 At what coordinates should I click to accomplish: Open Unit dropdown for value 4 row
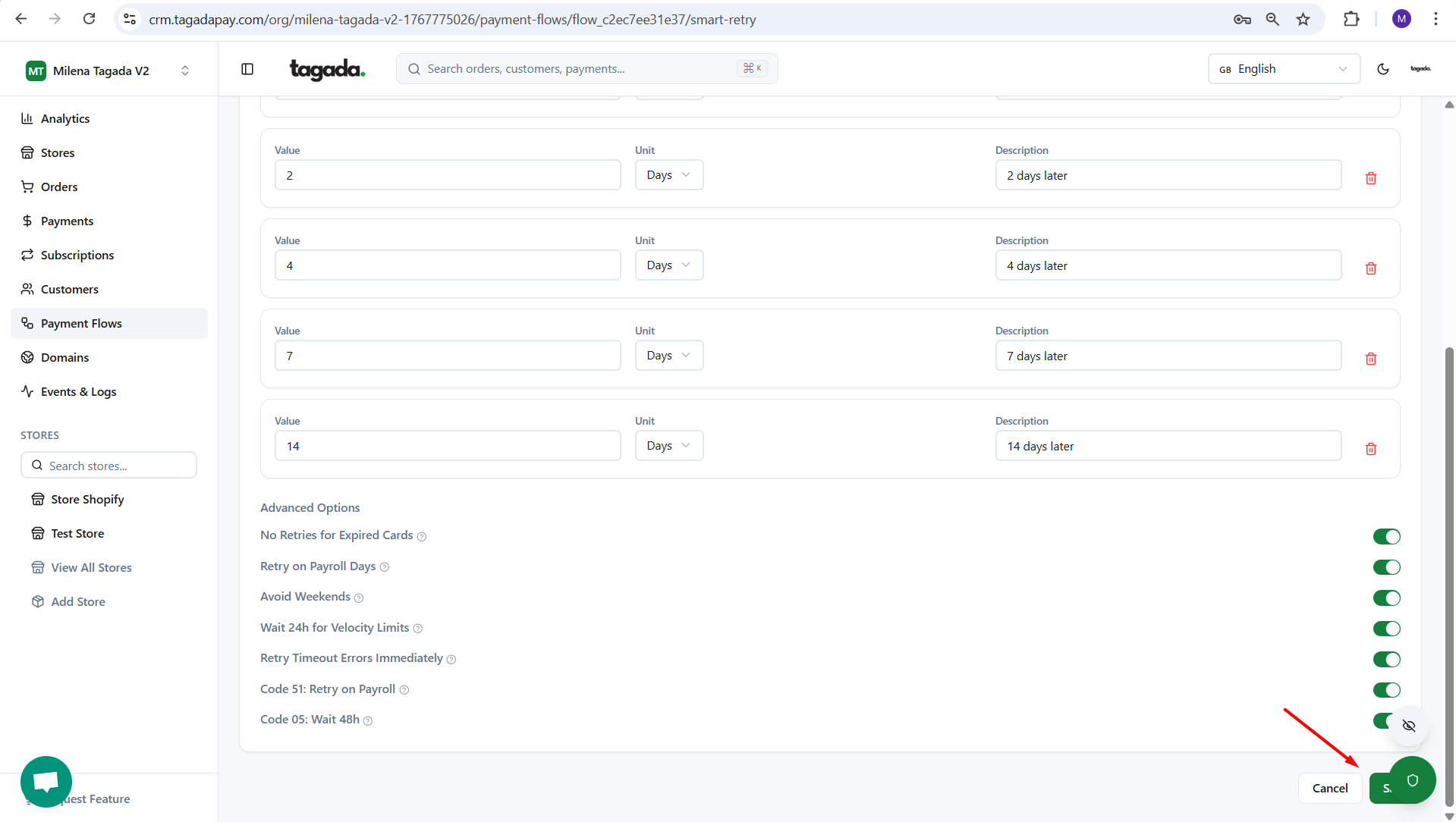pos(668,265)
